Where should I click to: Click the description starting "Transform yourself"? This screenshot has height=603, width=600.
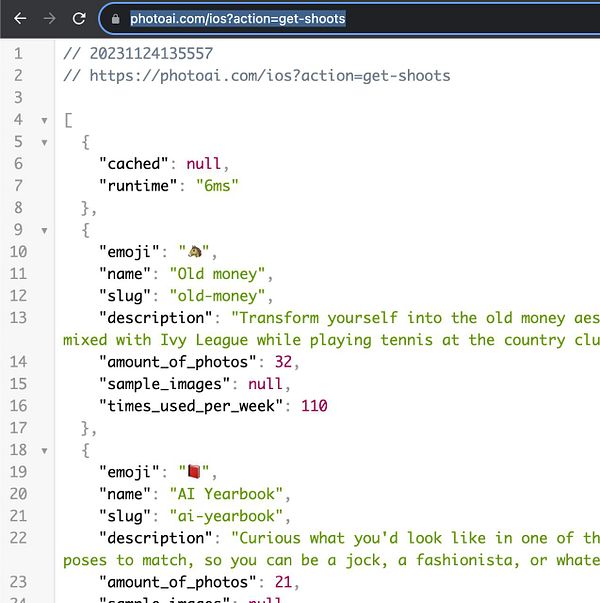coord(415,318)
